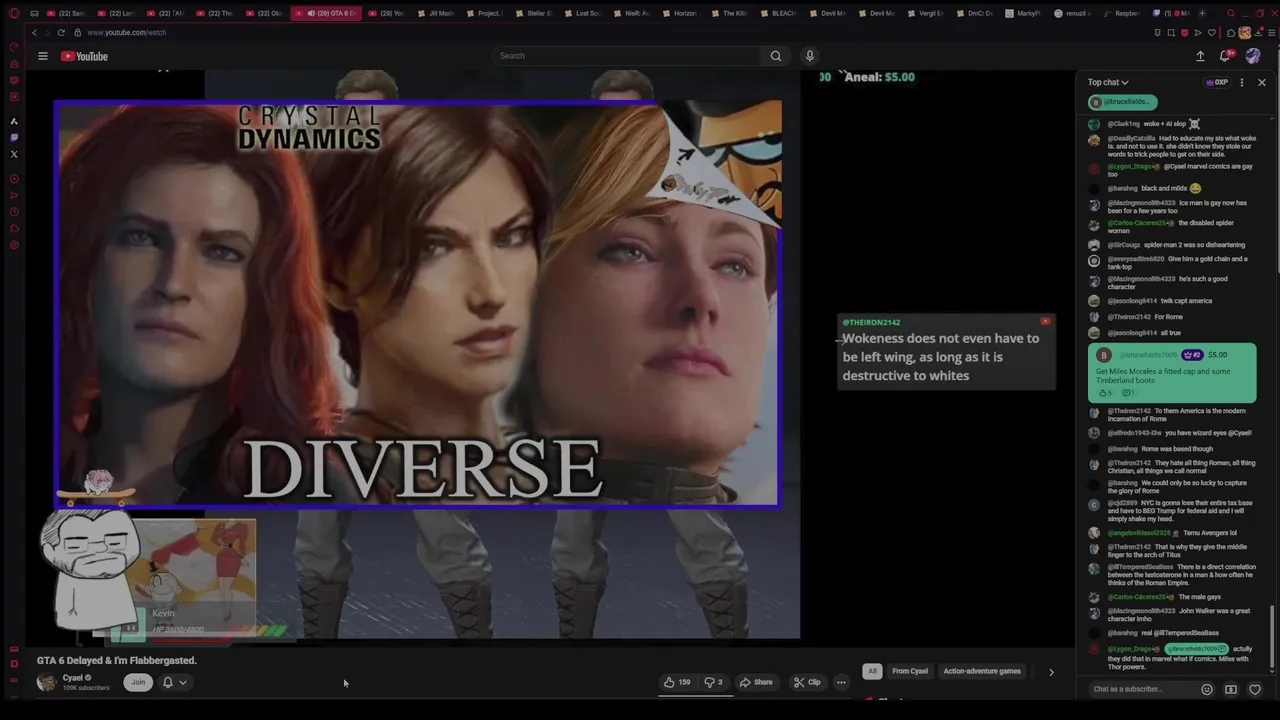Click the video title GTA 6 Delayed
This screenshot has width=1280, height=720.
pyautogui.click(x=117, y=660)
